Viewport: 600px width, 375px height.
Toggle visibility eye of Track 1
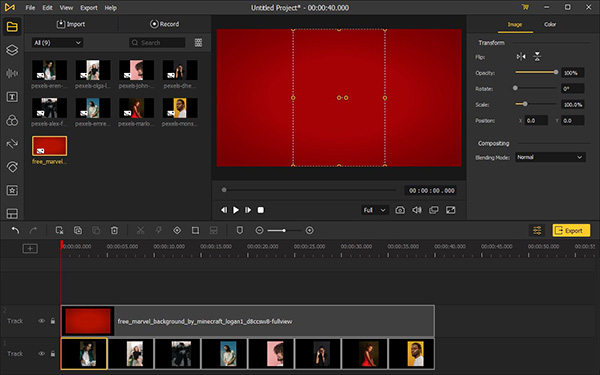pos(41,354)
